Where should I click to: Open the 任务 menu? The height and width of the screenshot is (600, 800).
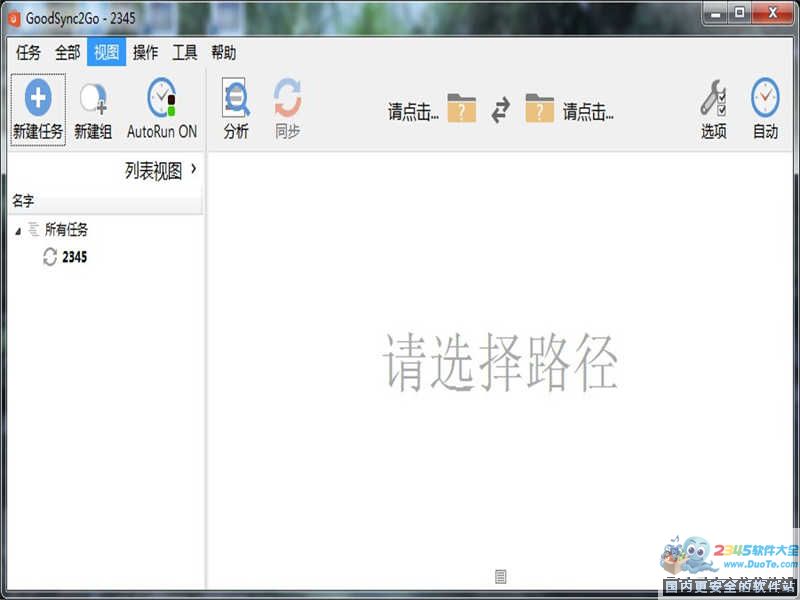point(28,52)
